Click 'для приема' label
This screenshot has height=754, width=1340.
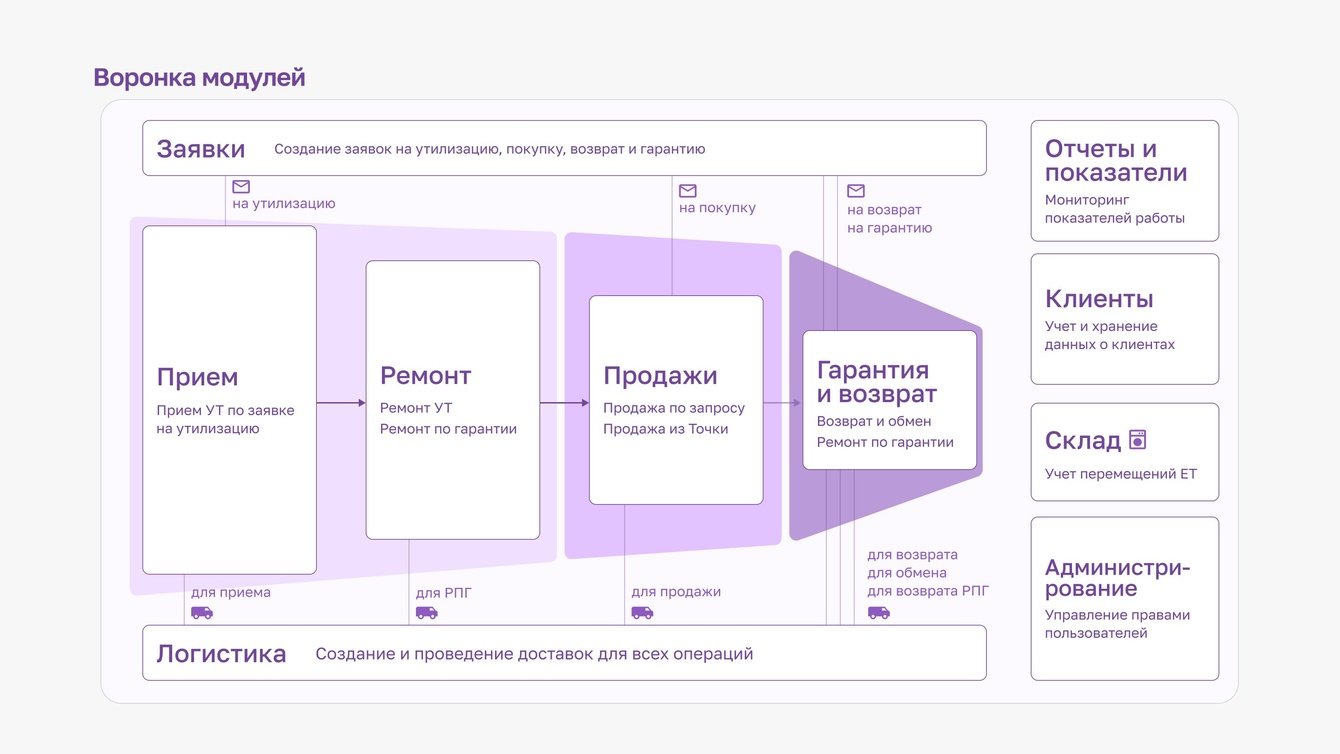tap(230, 592)
